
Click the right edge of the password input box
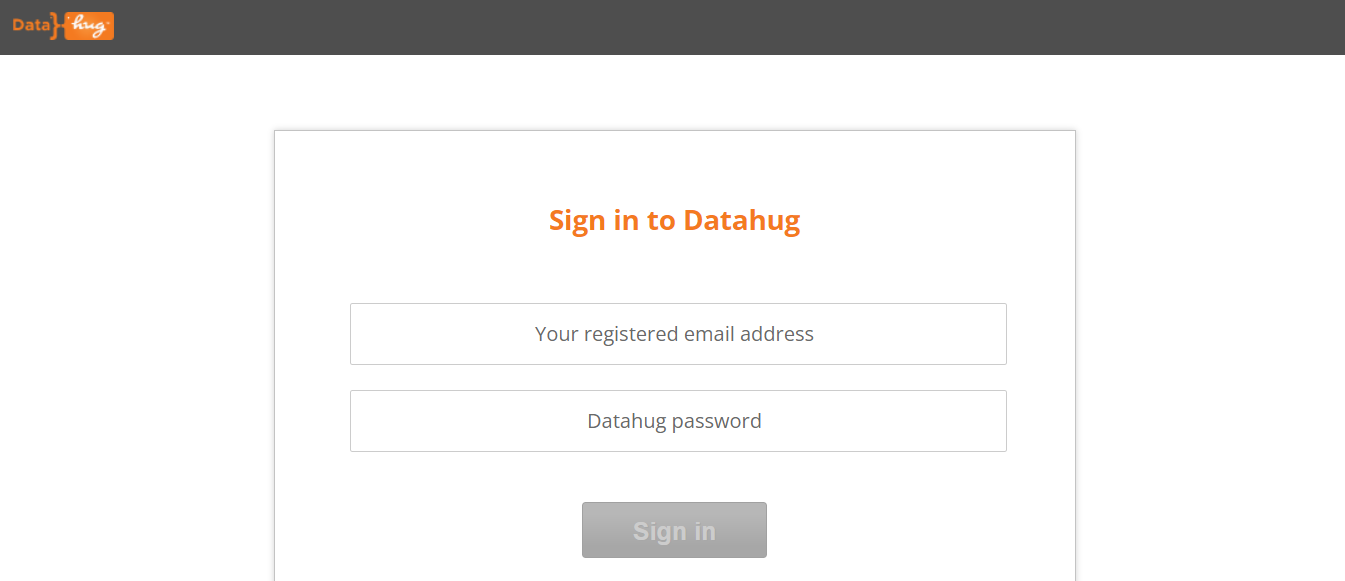(1002, 421)
